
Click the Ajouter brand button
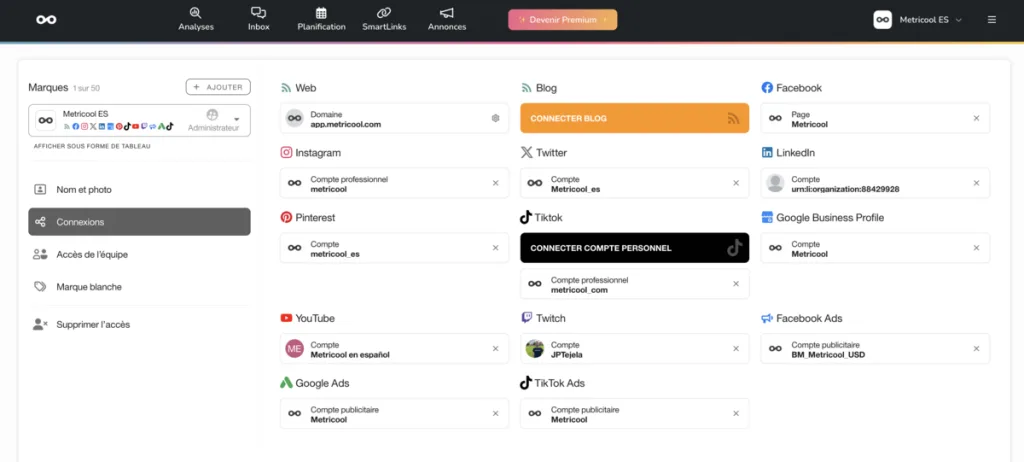click(x=218, y=87)
